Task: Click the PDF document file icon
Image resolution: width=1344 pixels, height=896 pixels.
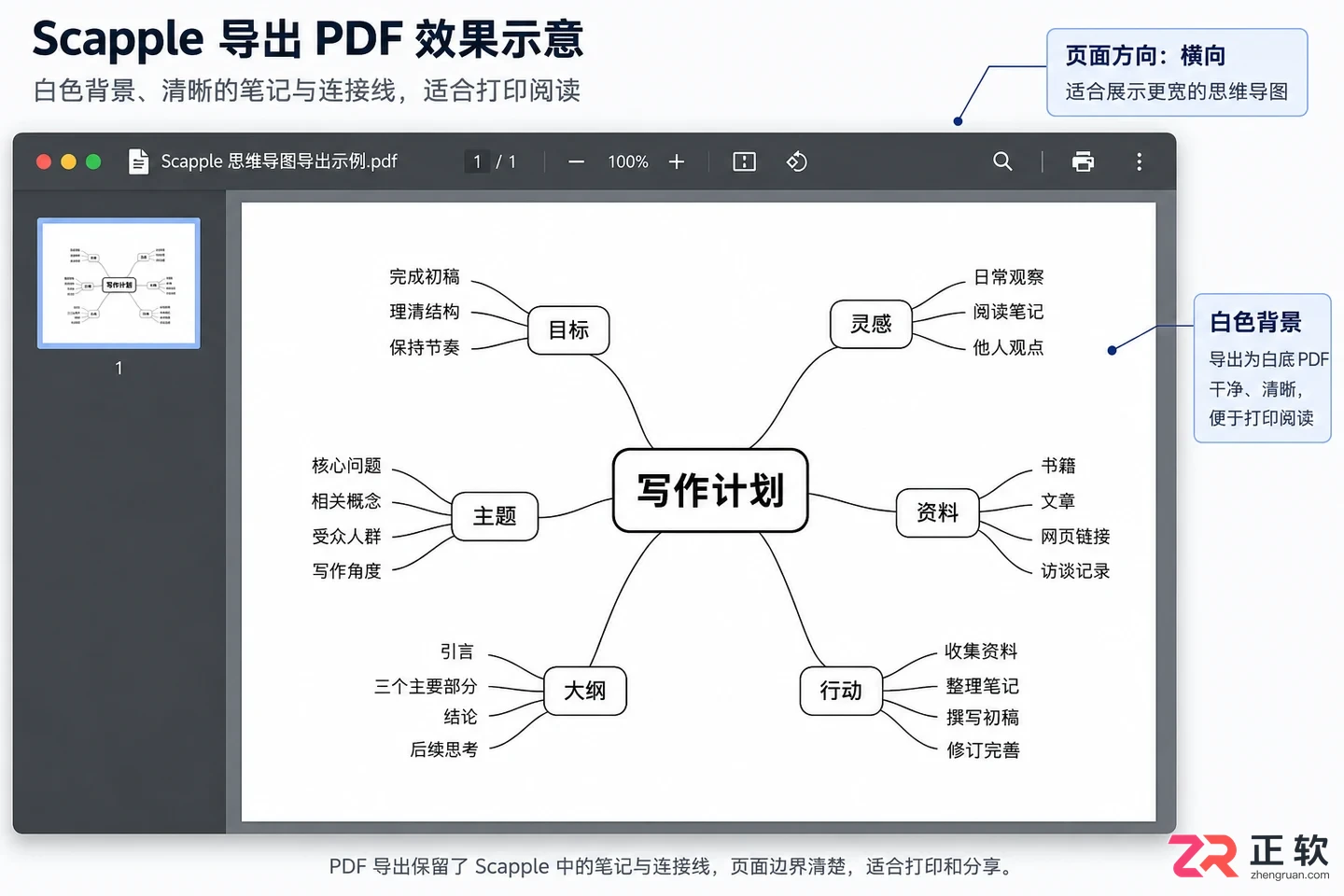Action: (x=138, y=161)
